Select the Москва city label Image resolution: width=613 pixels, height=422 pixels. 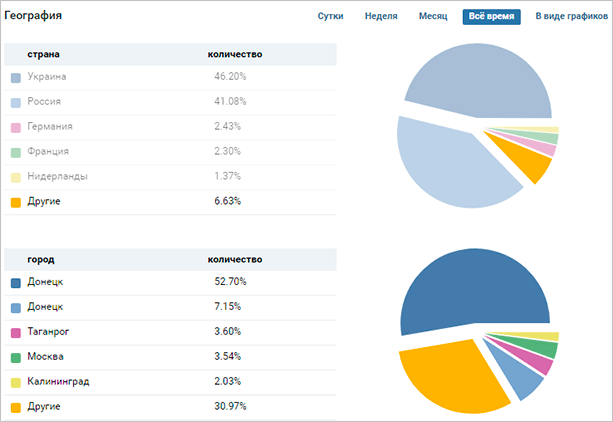(46, 358)
